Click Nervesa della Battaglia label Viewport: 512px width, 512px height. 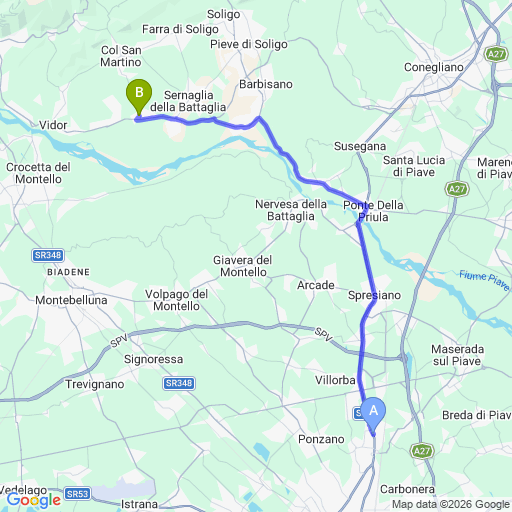coord(291,210)
